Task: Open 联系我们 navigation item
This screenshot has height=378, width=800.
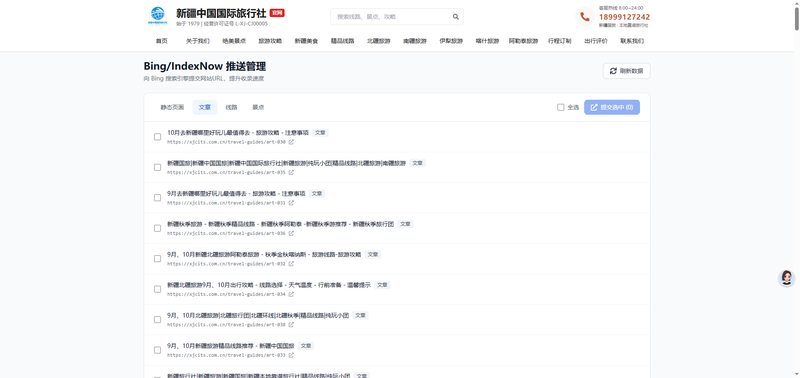Action: [x=632, y=41]
